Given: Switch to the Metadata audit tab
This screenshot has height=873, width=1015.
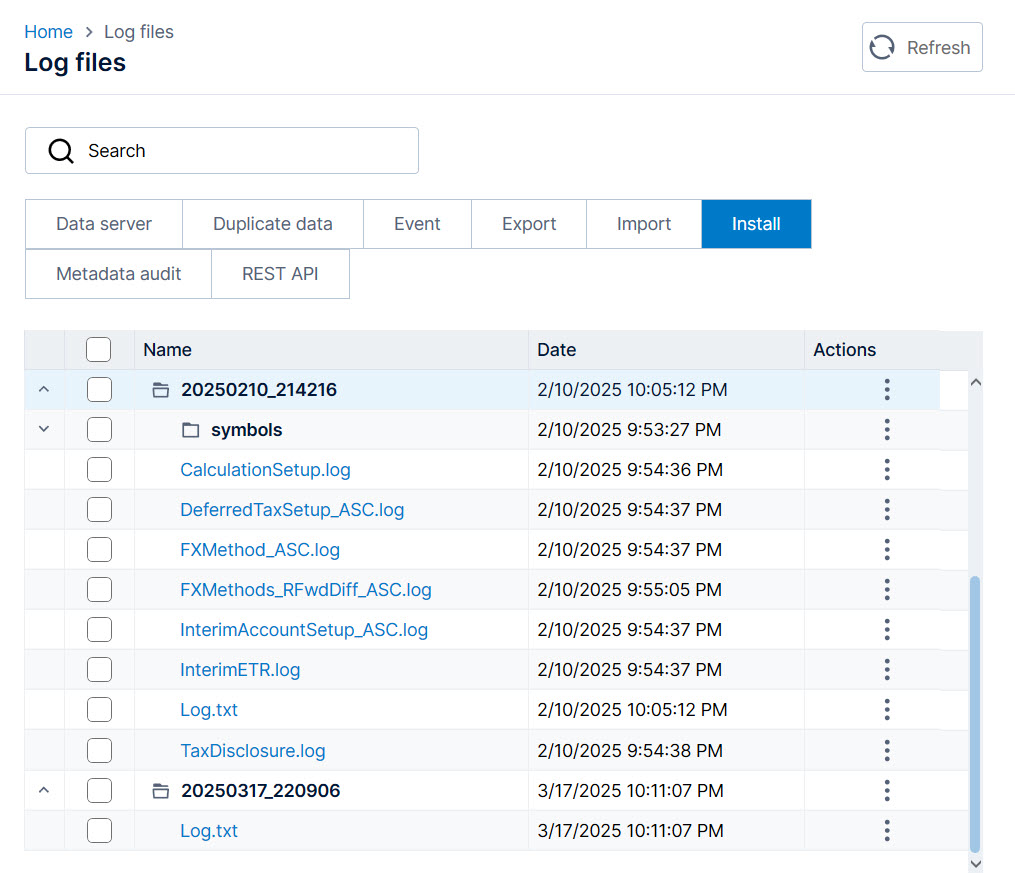Looking at the screenshot, I should [118, 274].
